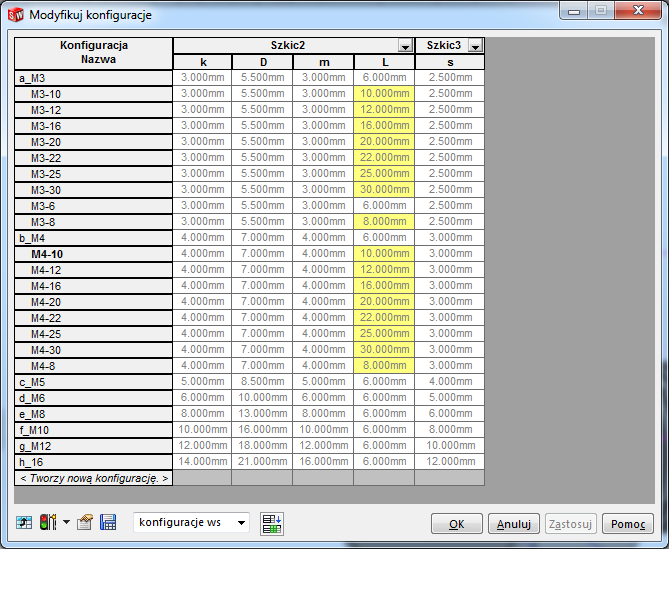Click the yellow 22.000mm L cell for M3-22
This screenshot has height=600, width=669.
coord(384,157)
